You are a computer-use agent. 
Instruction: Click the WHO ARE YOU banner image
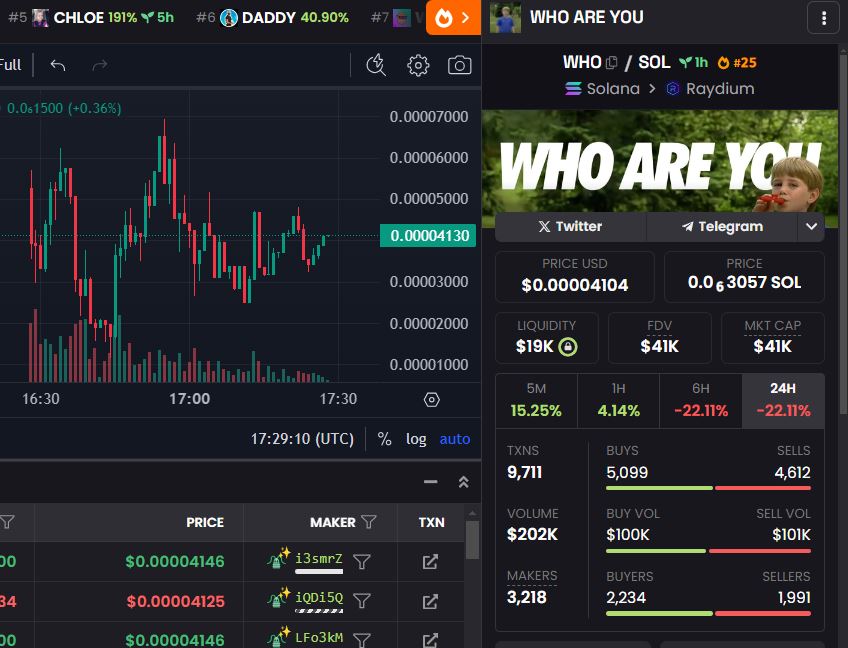click(x=660, y=162)
